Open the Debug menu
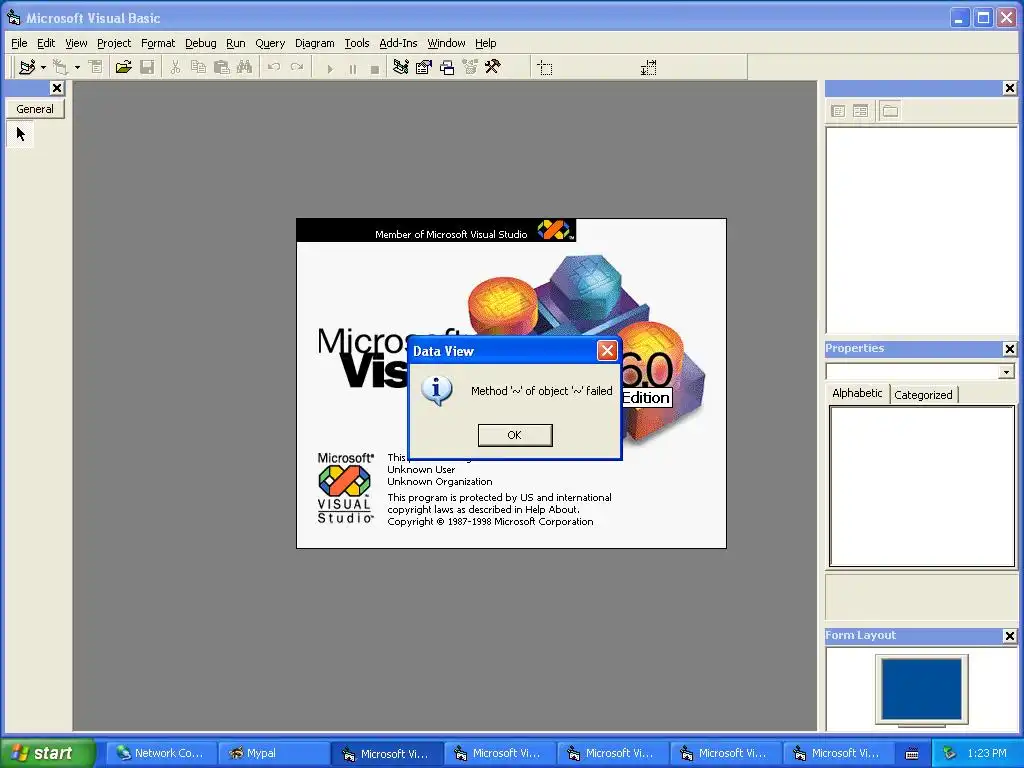 coord(200,43)
